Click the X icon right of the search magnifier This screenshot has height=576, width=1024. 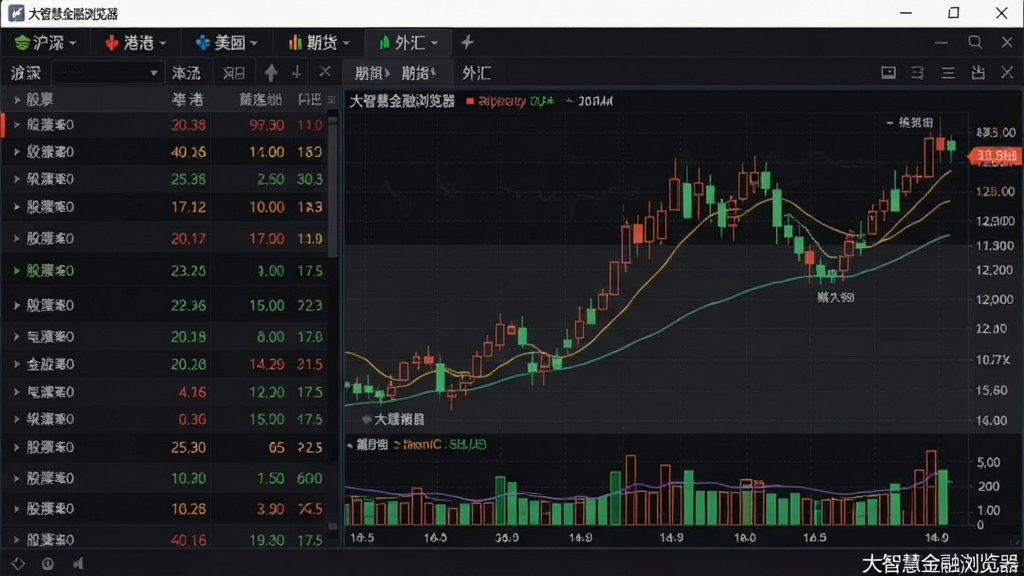[1007, 42]
